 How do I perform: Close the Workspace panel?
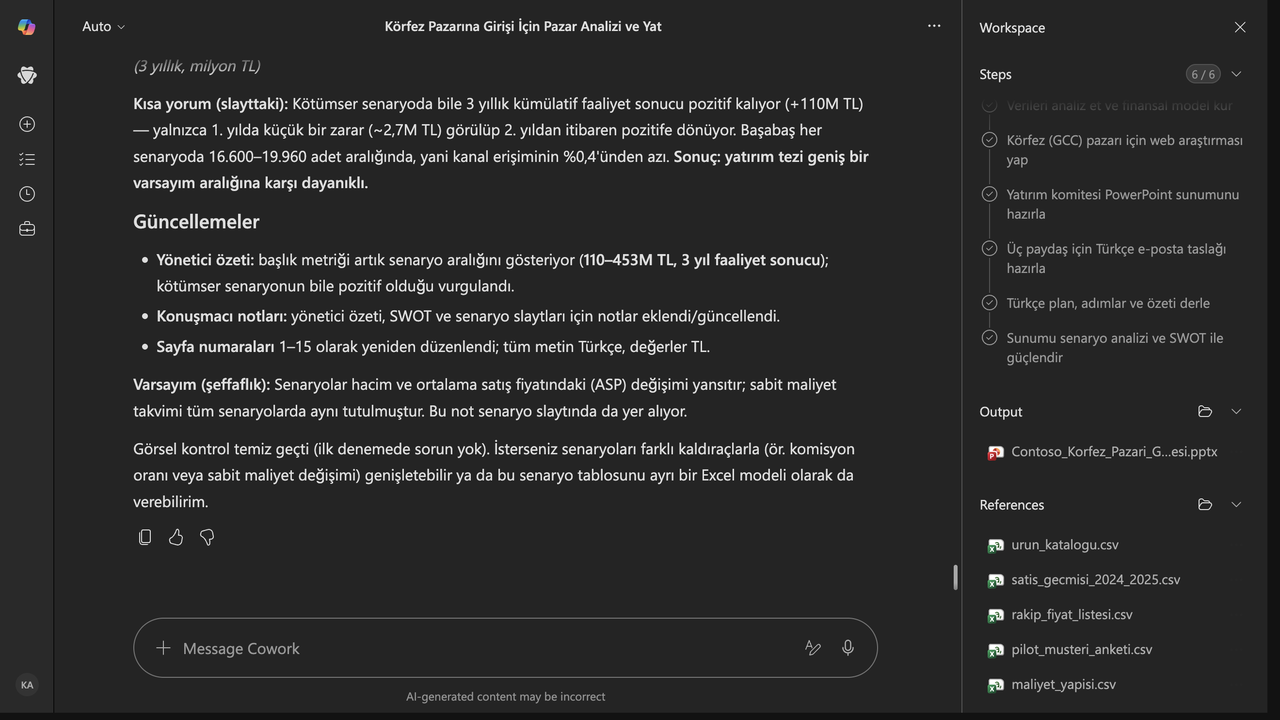[x=1240, y=27]
